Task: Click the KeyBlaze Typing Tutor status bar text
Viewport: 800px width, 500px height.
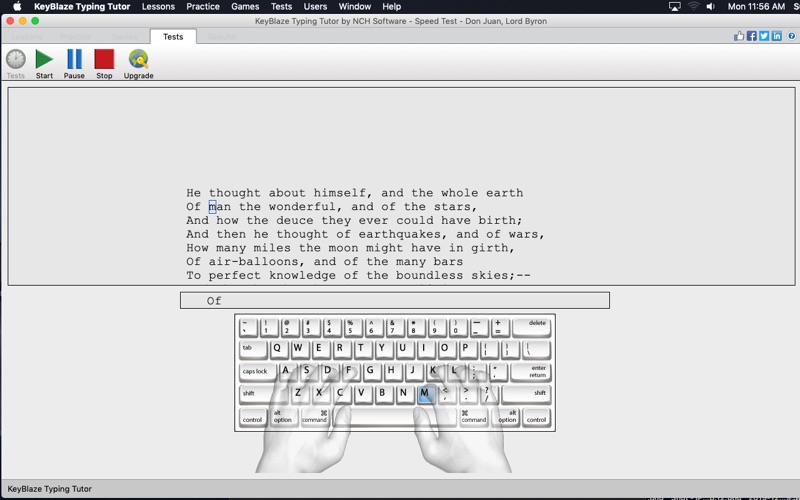Action: [x=49, y=489]
